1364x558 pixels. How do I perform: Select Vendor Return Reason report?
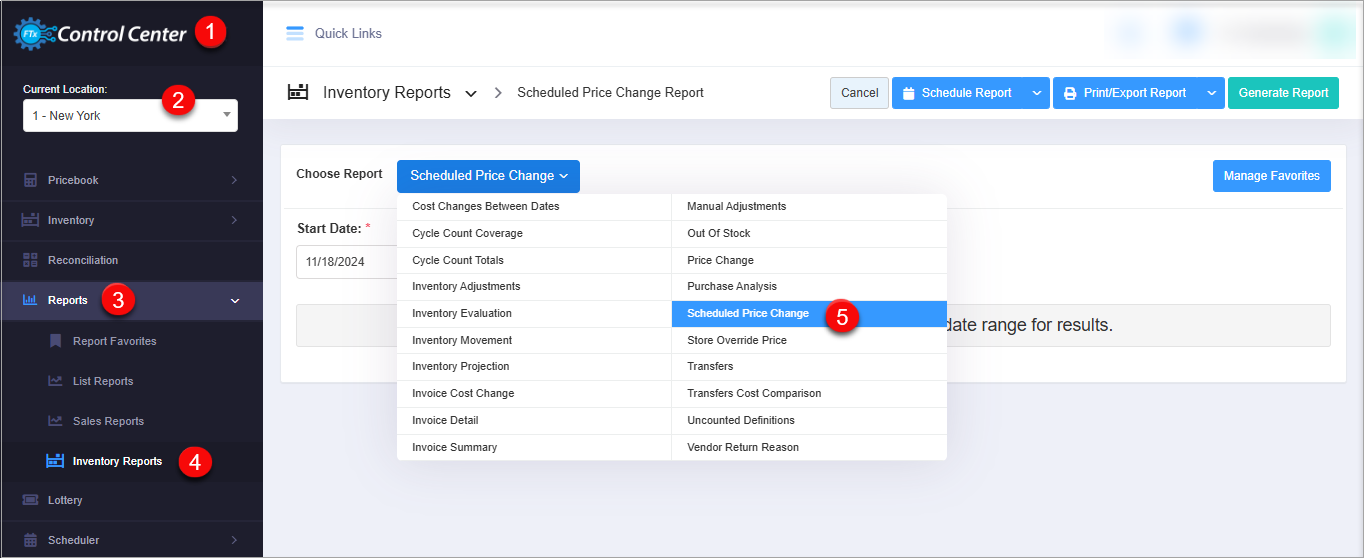point(743,447)
